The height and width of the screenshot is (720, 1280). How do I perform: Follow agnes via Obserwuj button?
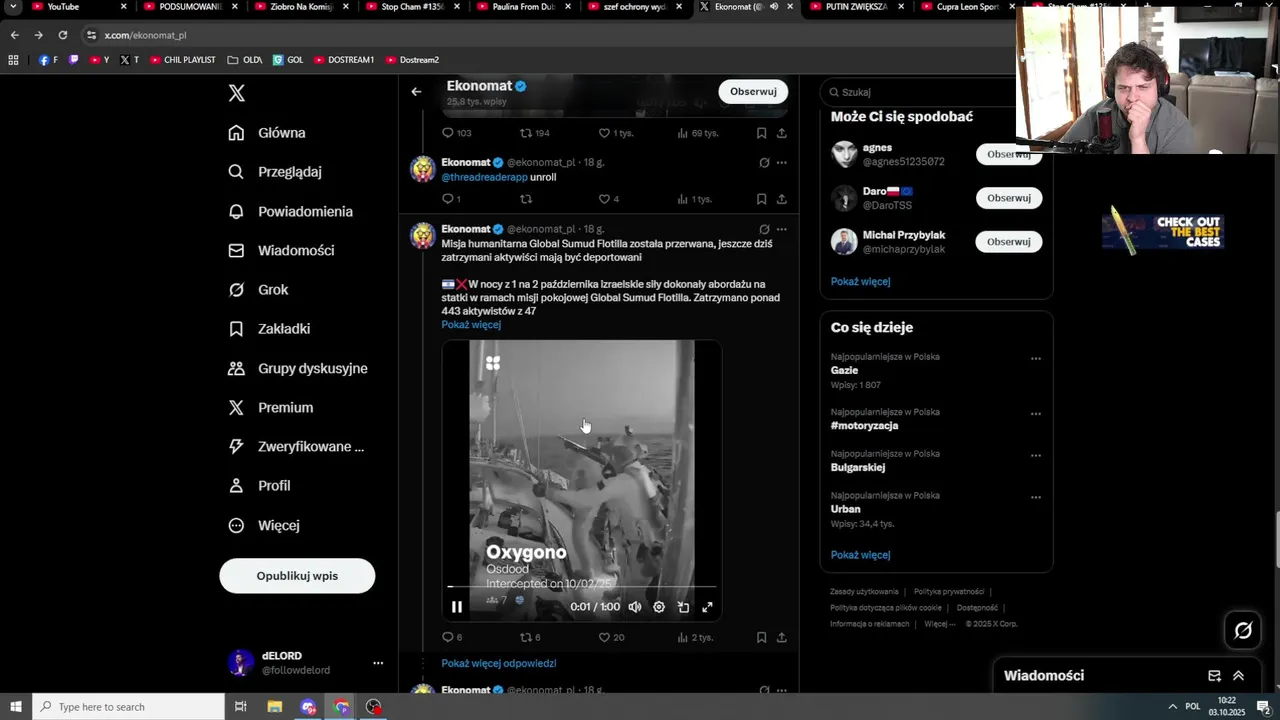[x=1009, y=154]
